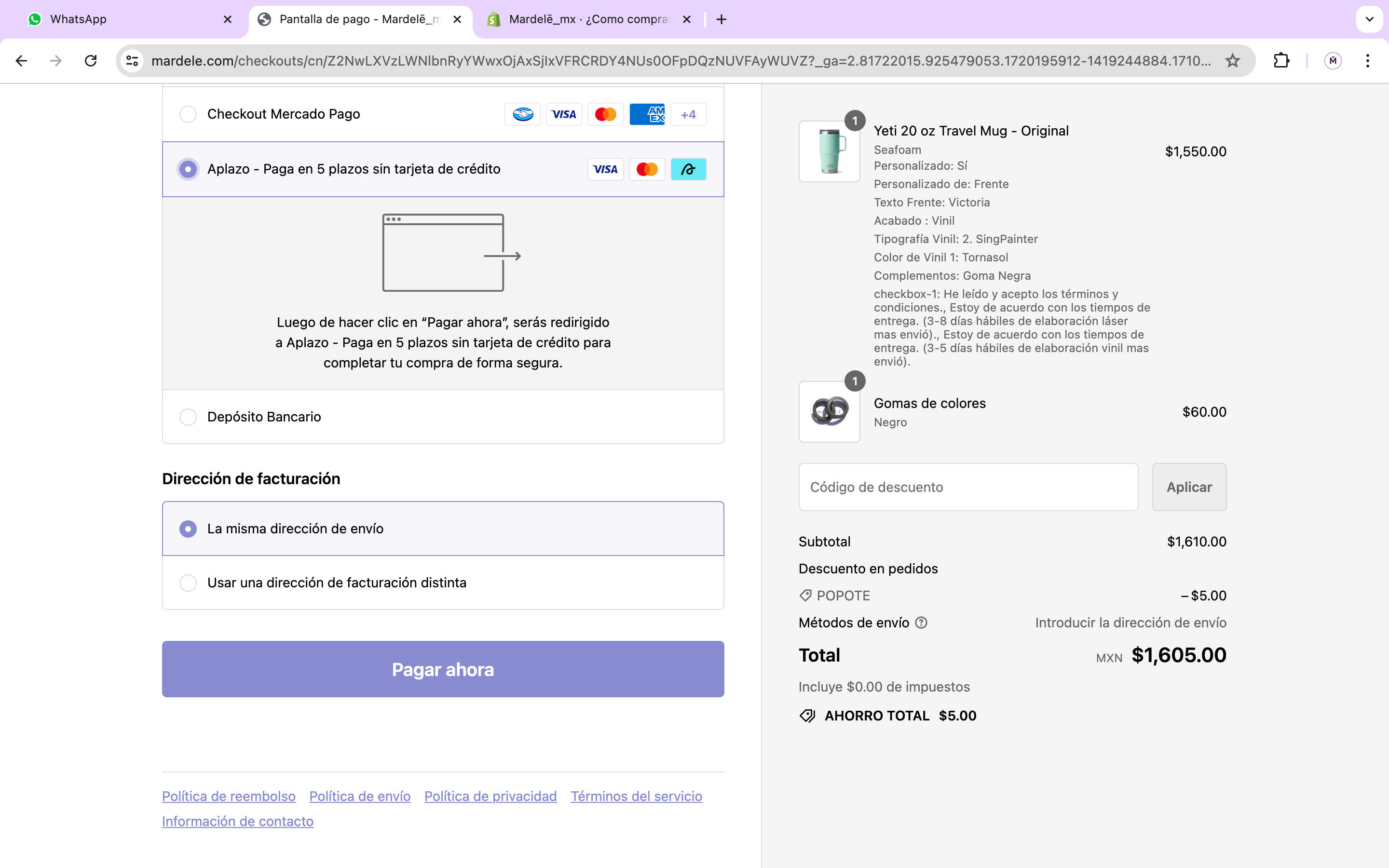Screen dimensions: 1389x868
Task: Open the Política de reembolso link
Action: point(229,796)
